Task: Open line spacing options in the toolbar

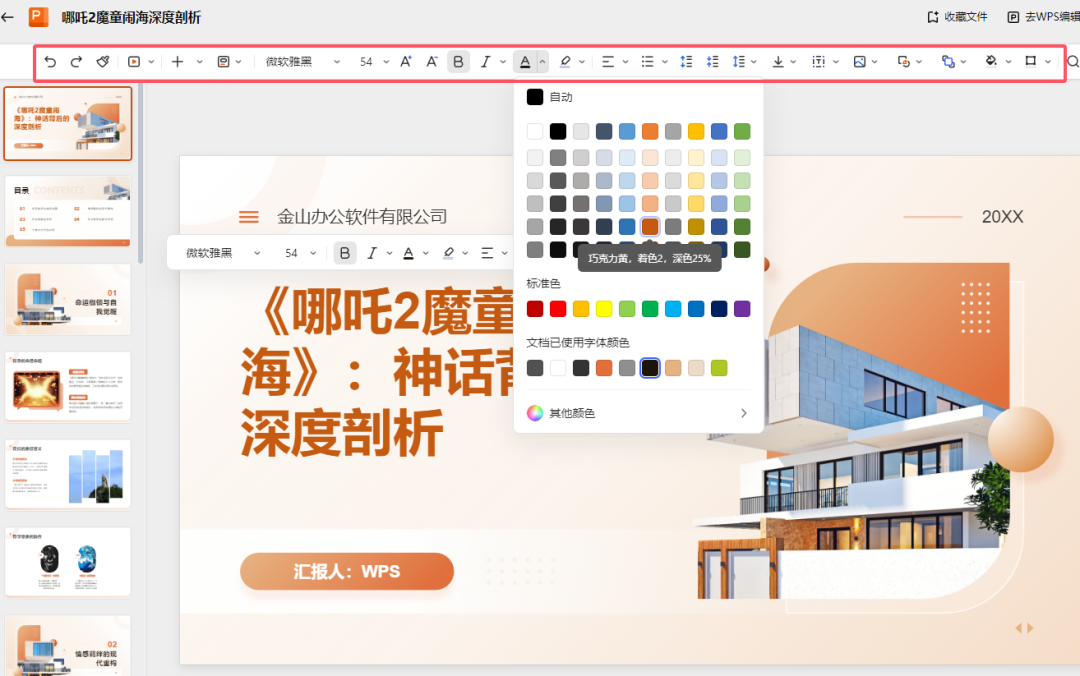Action: (738, 61)
